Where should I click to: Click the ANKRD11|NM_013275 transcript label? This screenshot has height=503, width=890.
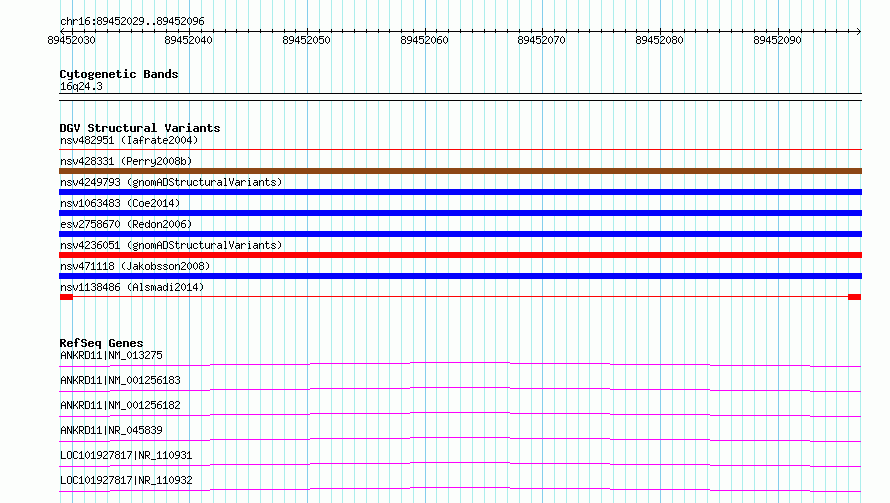pyautogui.click(x=111, y=355)
